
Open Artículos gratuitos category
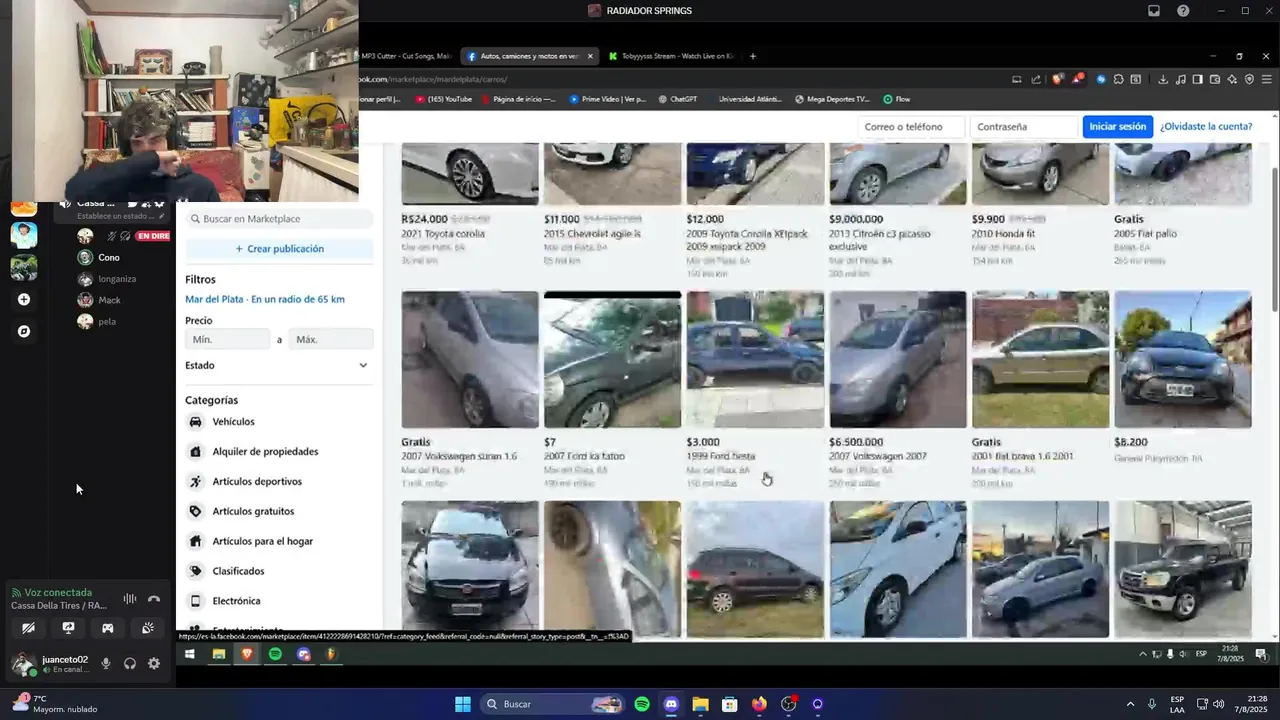pyautogui.click(x=279, y=511)
